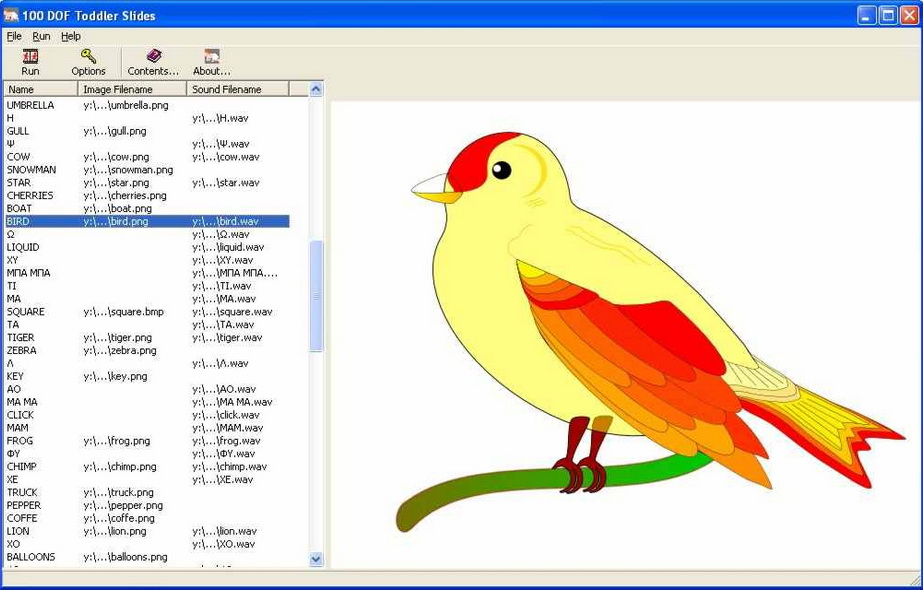
Task: Select the STAR row
Action: pos(147,183)
